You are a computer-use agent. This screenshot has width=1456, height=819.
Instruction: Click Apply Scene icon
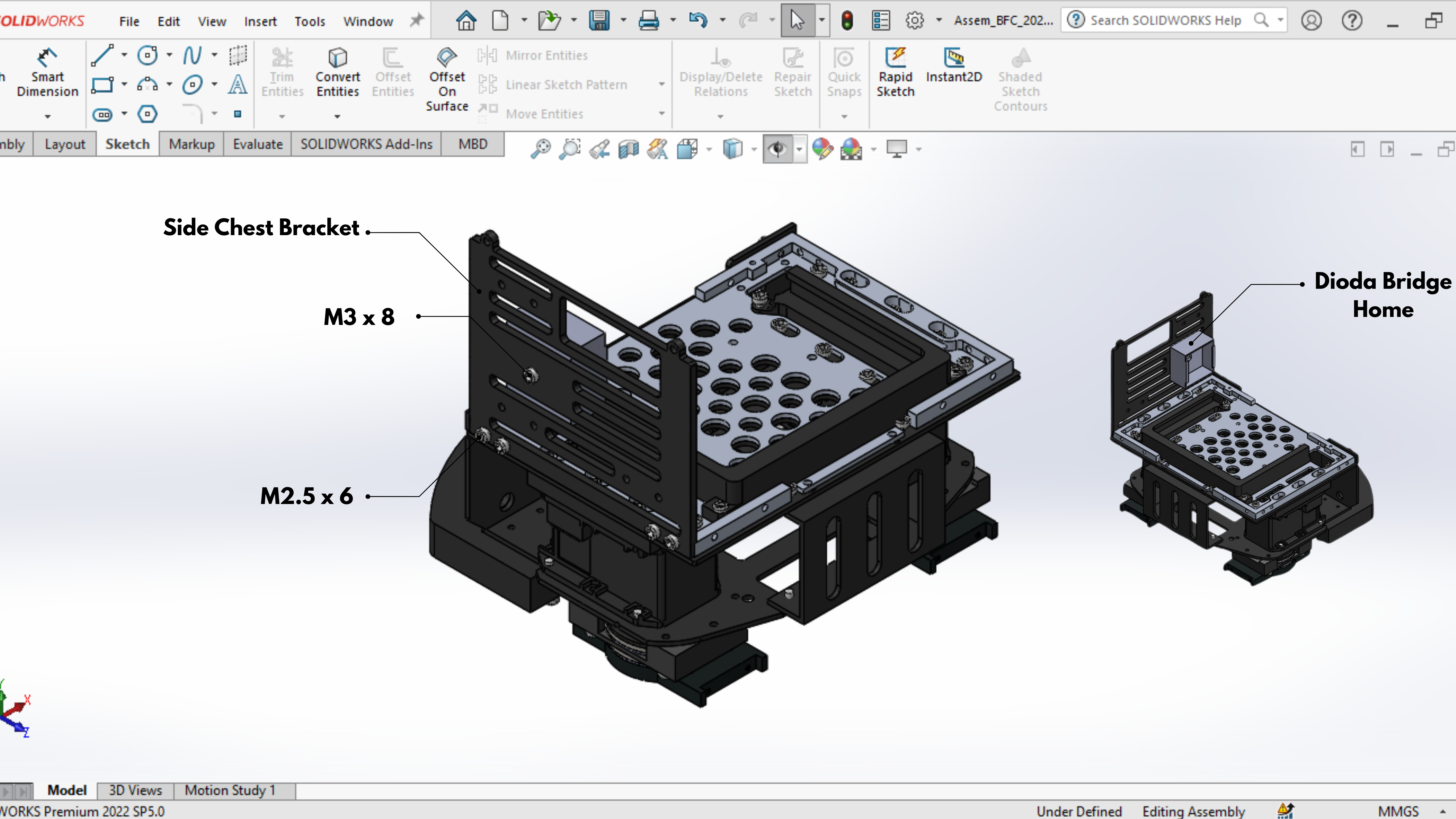click(x=852, y=149)
